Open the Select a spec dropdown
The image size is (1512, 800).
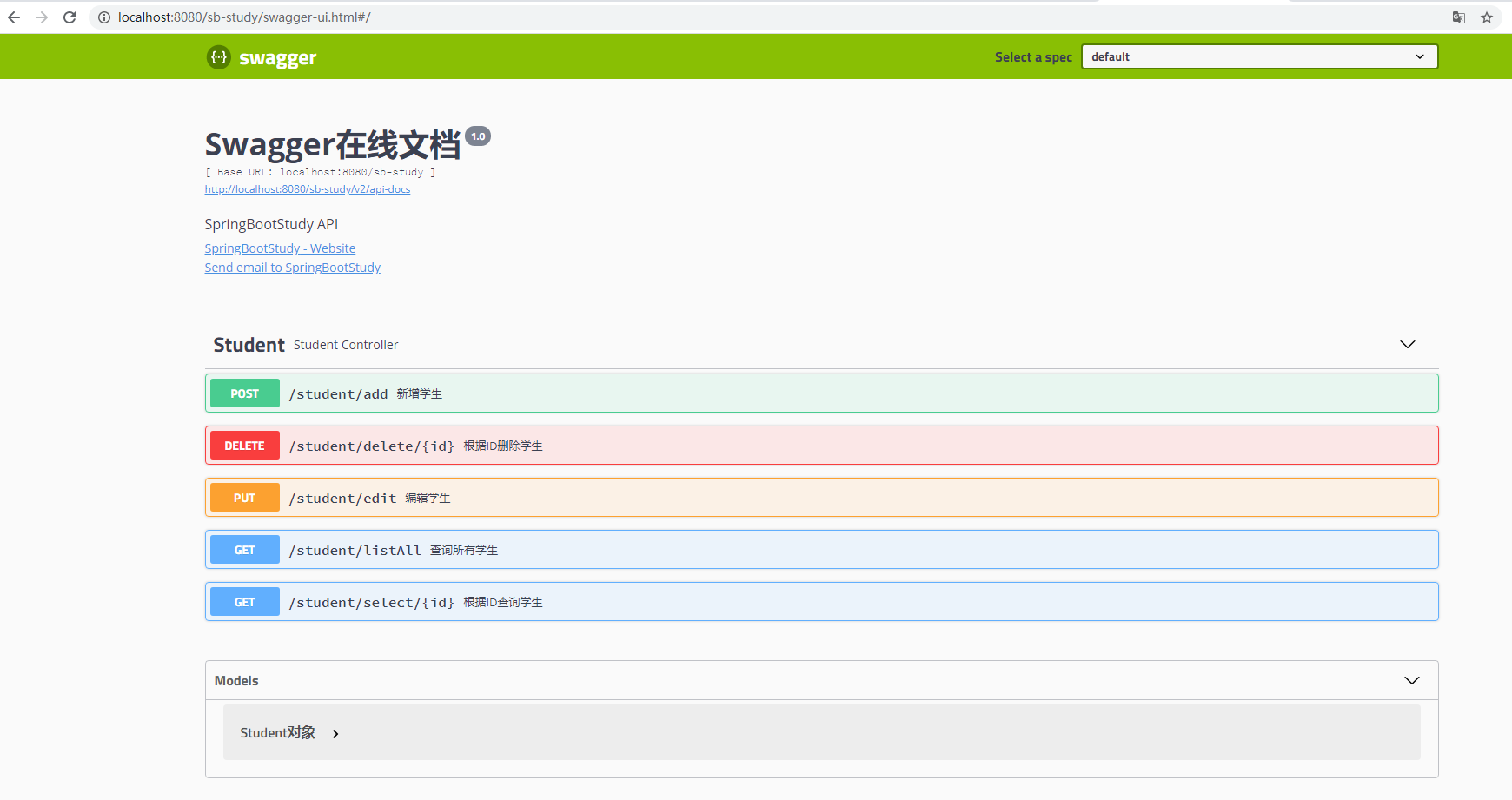(1258, 56)
